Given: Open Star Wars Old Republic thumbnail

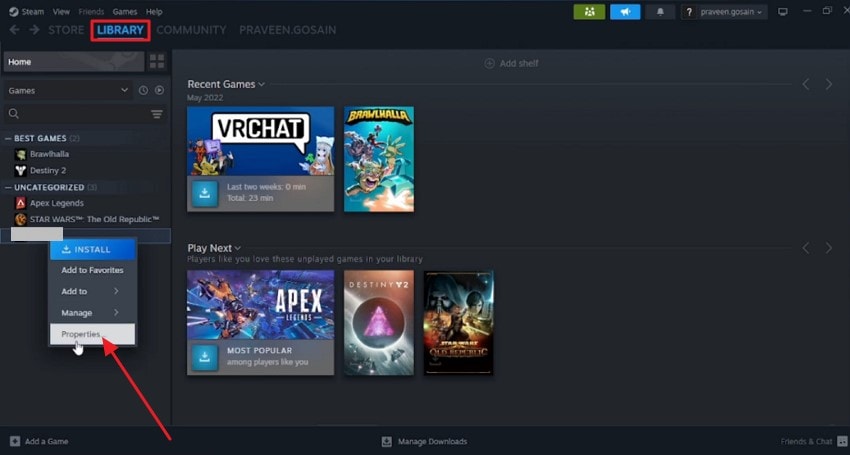Looking at the screenshot, I should tap(459, 323).
